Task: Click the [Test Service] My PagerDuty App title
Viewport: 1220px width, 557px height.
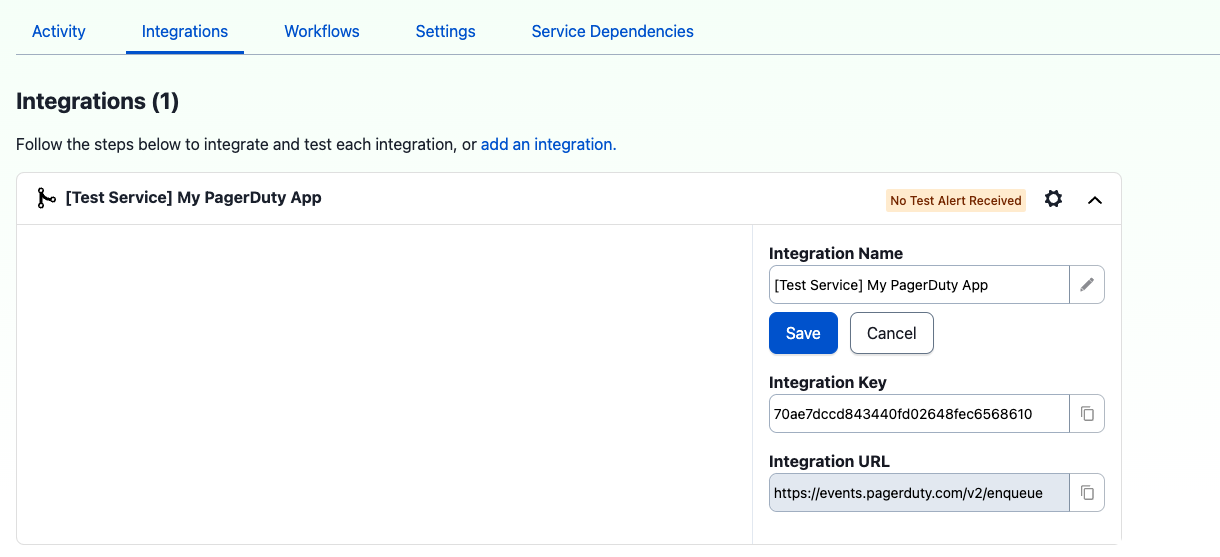Action: [x=193, y=197]
